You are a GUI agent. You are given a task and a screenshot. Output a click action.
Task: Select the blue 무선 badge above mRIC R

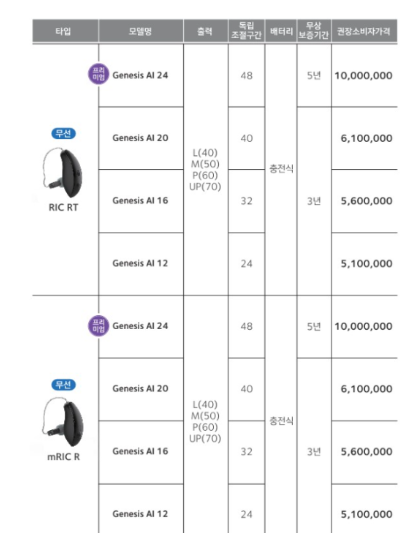[64, 385]
